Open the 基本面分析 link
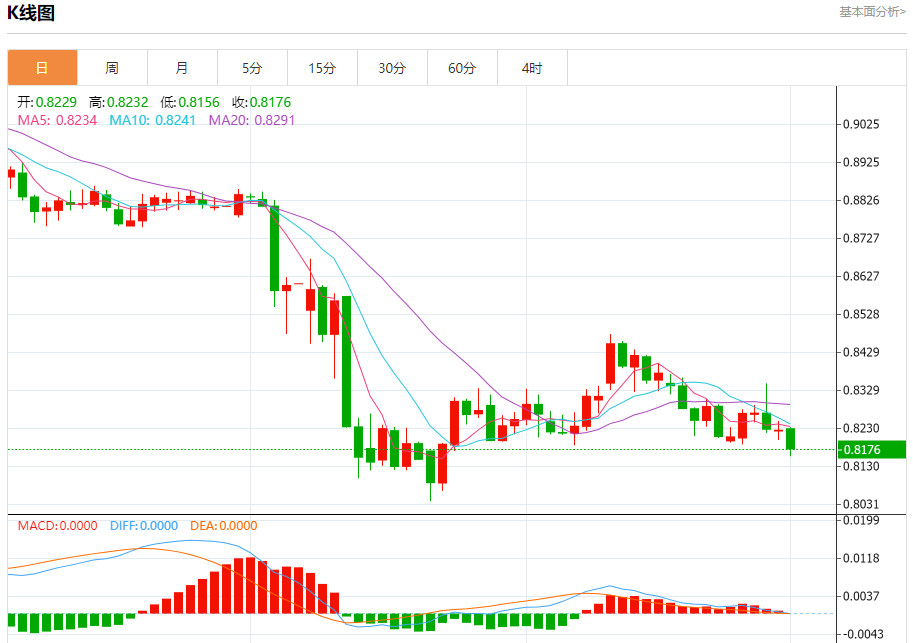 [x=872, y=12]
